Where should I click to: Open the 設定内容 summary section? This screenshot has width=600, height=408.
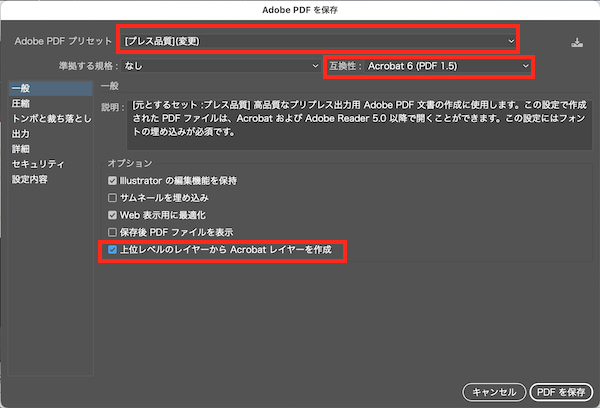click(50, 179)
